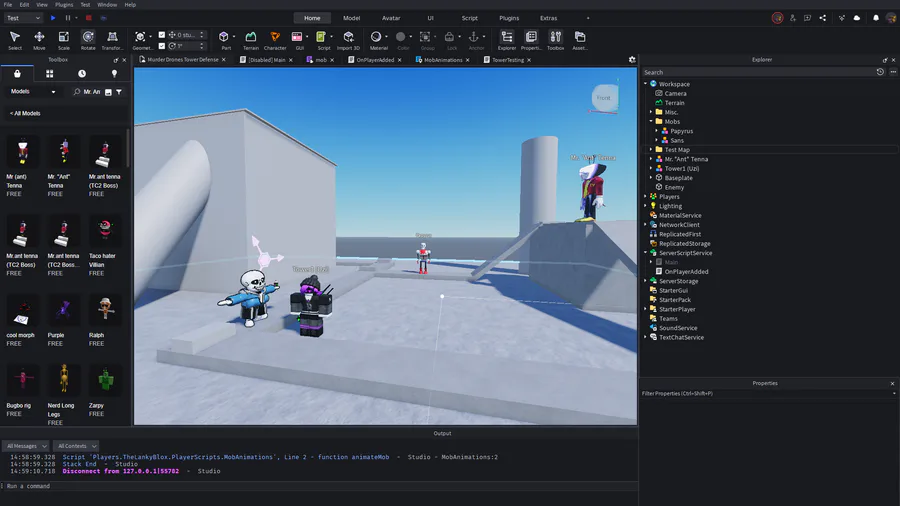Viewport: 900px width, 506px height.
Task: Open Toolbox Creations lightbulb tab
Action: click(x=114, y=73)
